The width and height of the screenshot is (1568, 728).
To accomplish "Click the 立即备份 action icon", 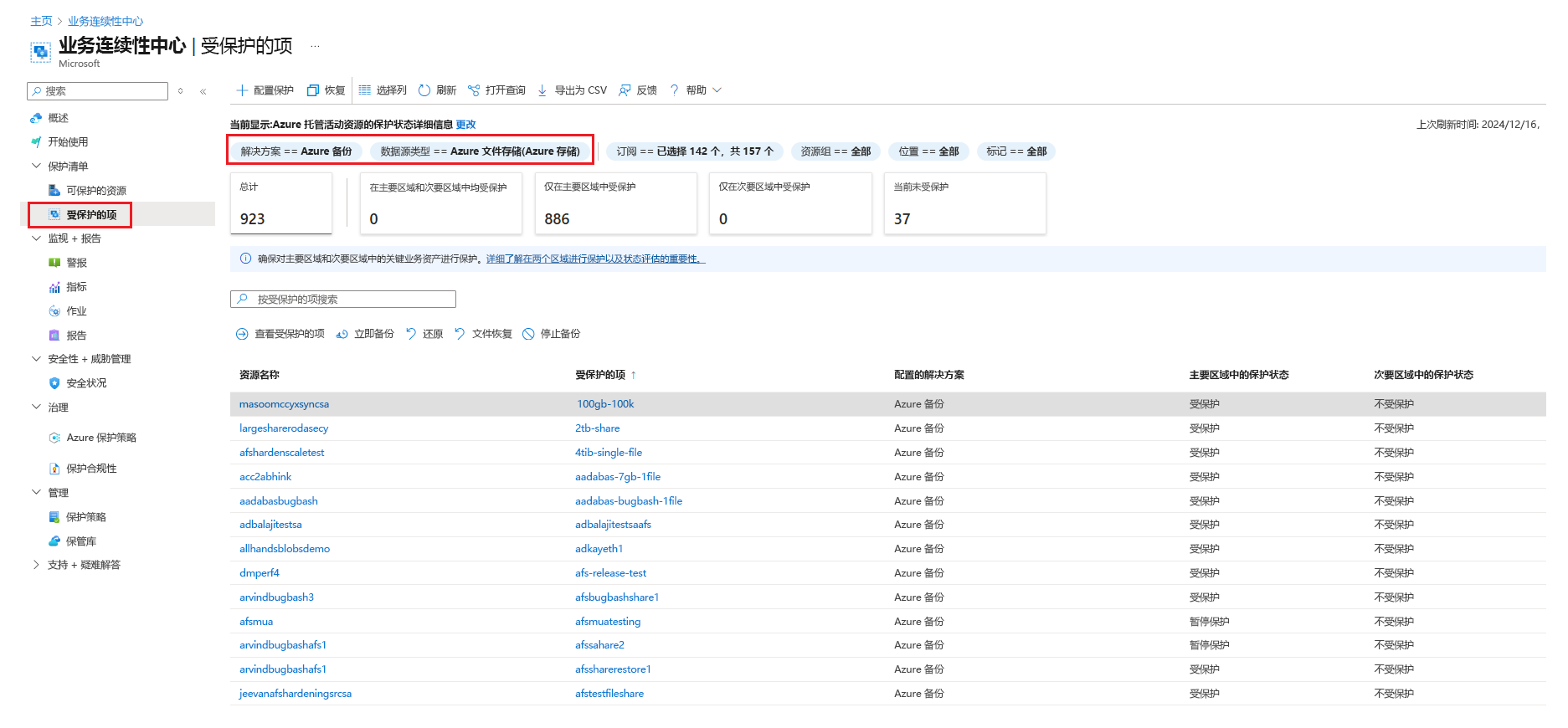I will tap(342, 334).
